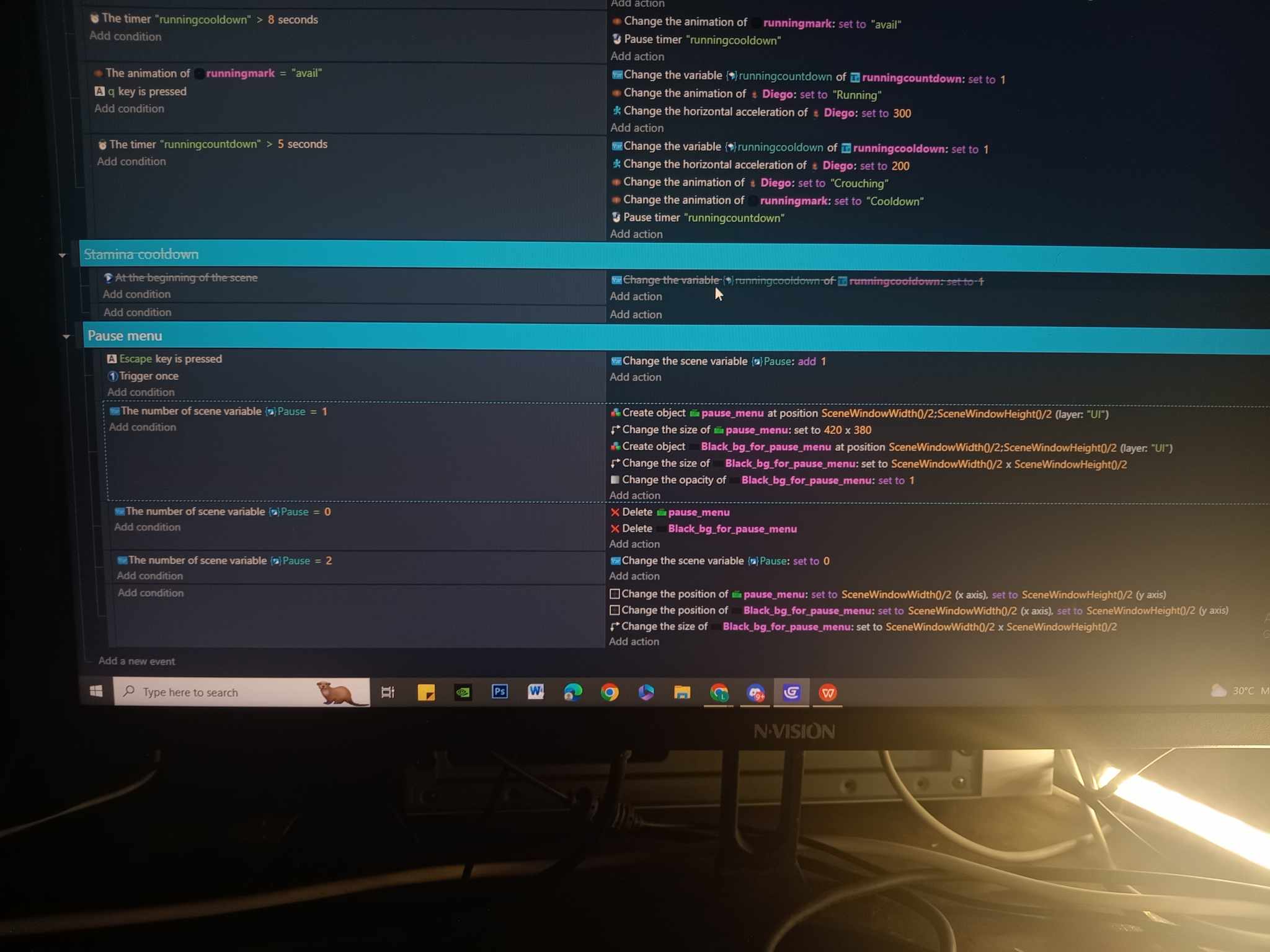Click Add action below Pause: add 1

point(635,377)
